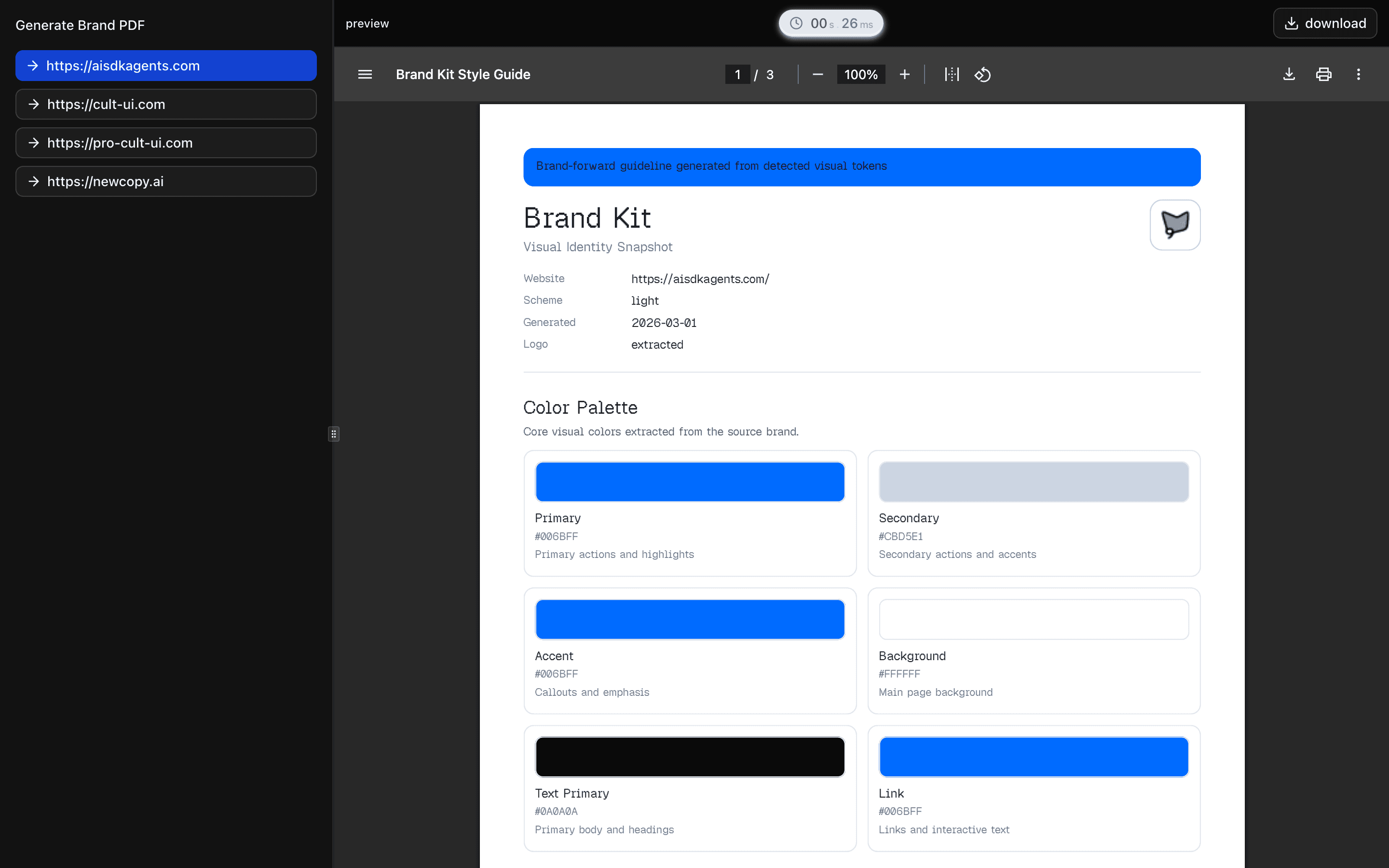
Task: Click the download button at top right
Action: [1325, 24]
